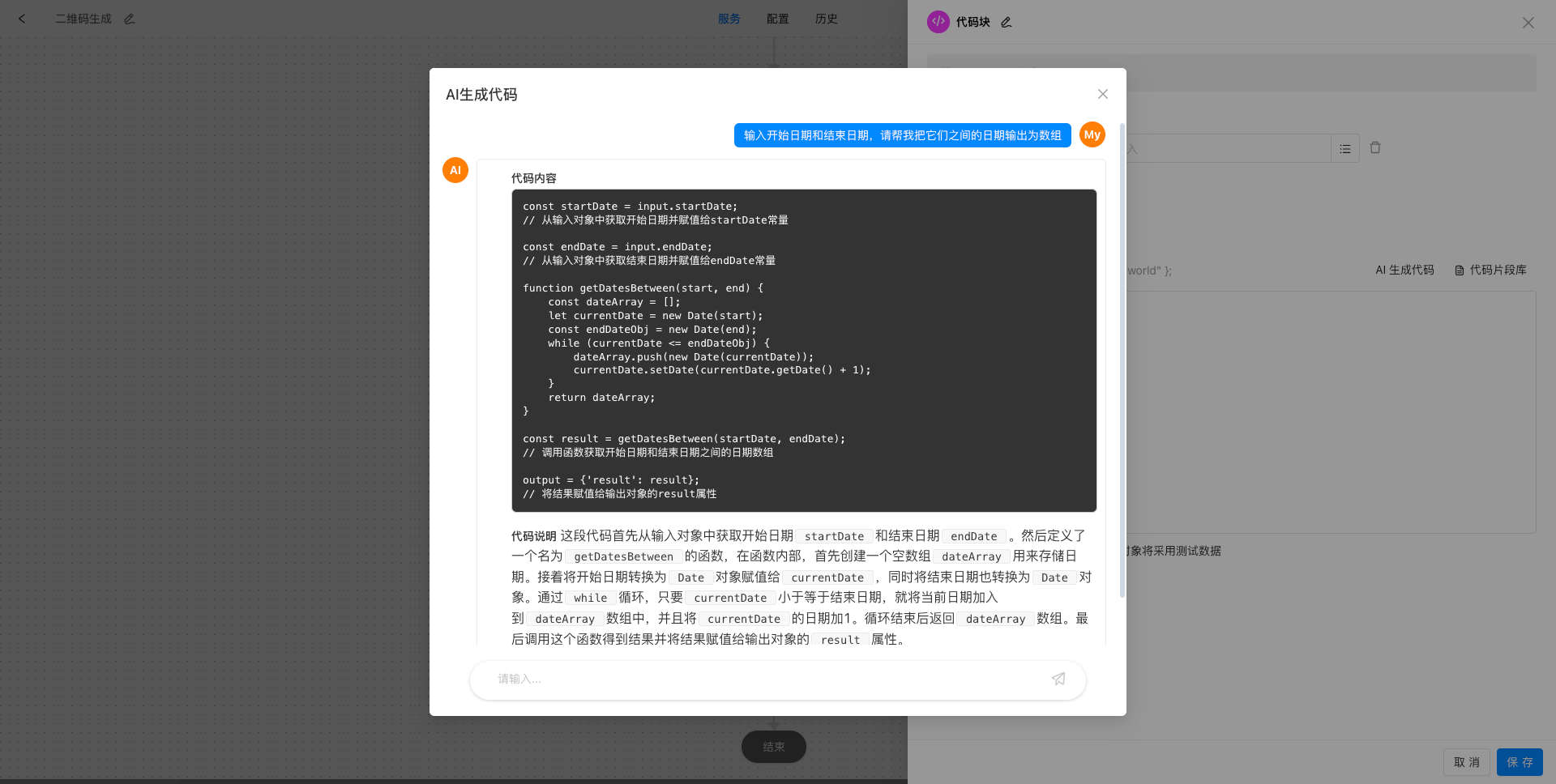Open the AI 生成代码 link

1404,271
